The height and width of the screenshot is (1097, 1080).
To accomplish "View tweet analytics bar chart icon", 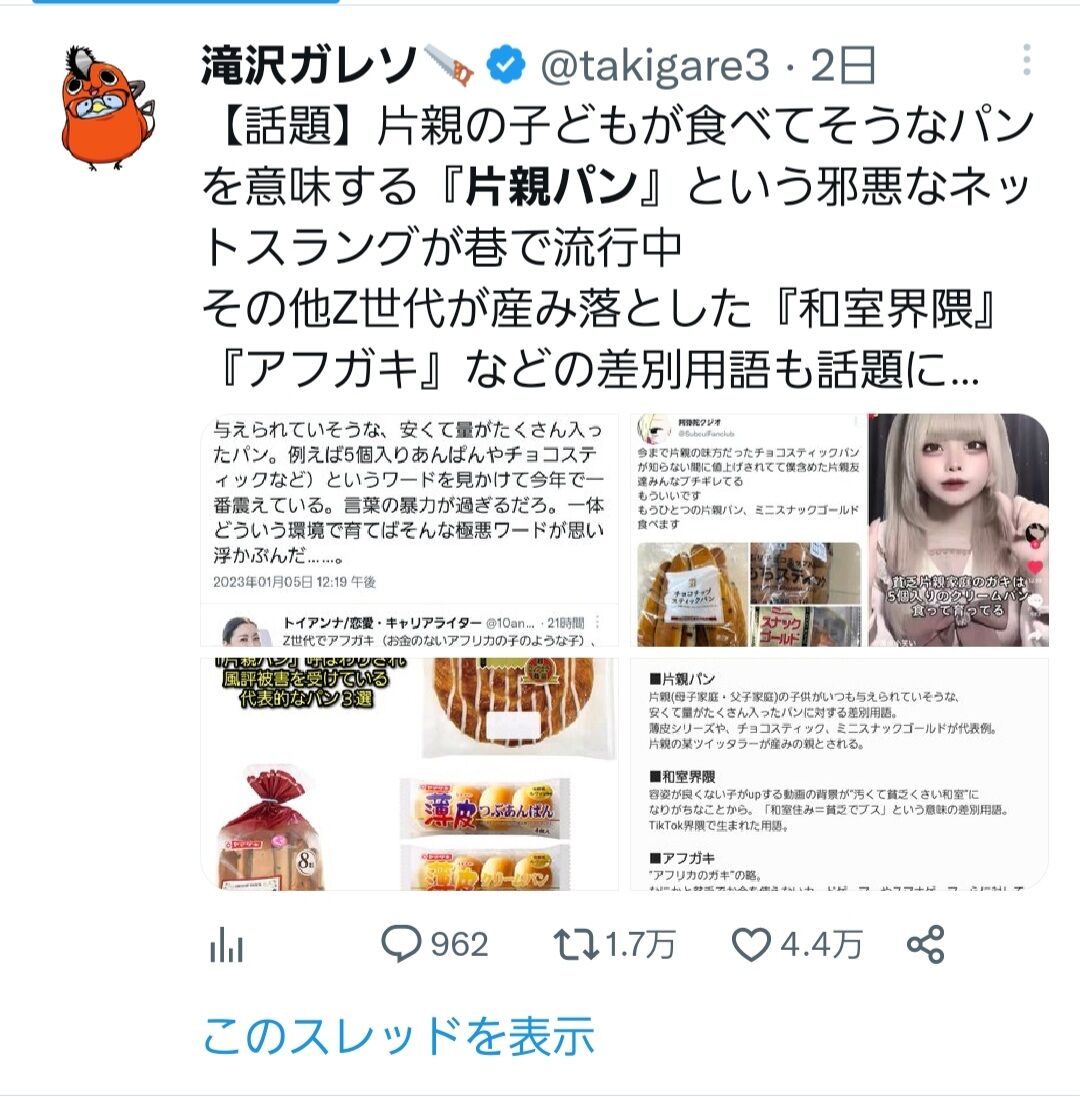I will (x=226, y=944).
